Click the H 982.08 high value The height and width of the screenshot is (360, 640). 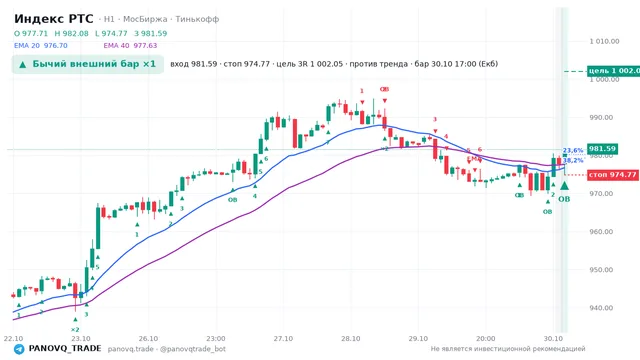(71, 33)
